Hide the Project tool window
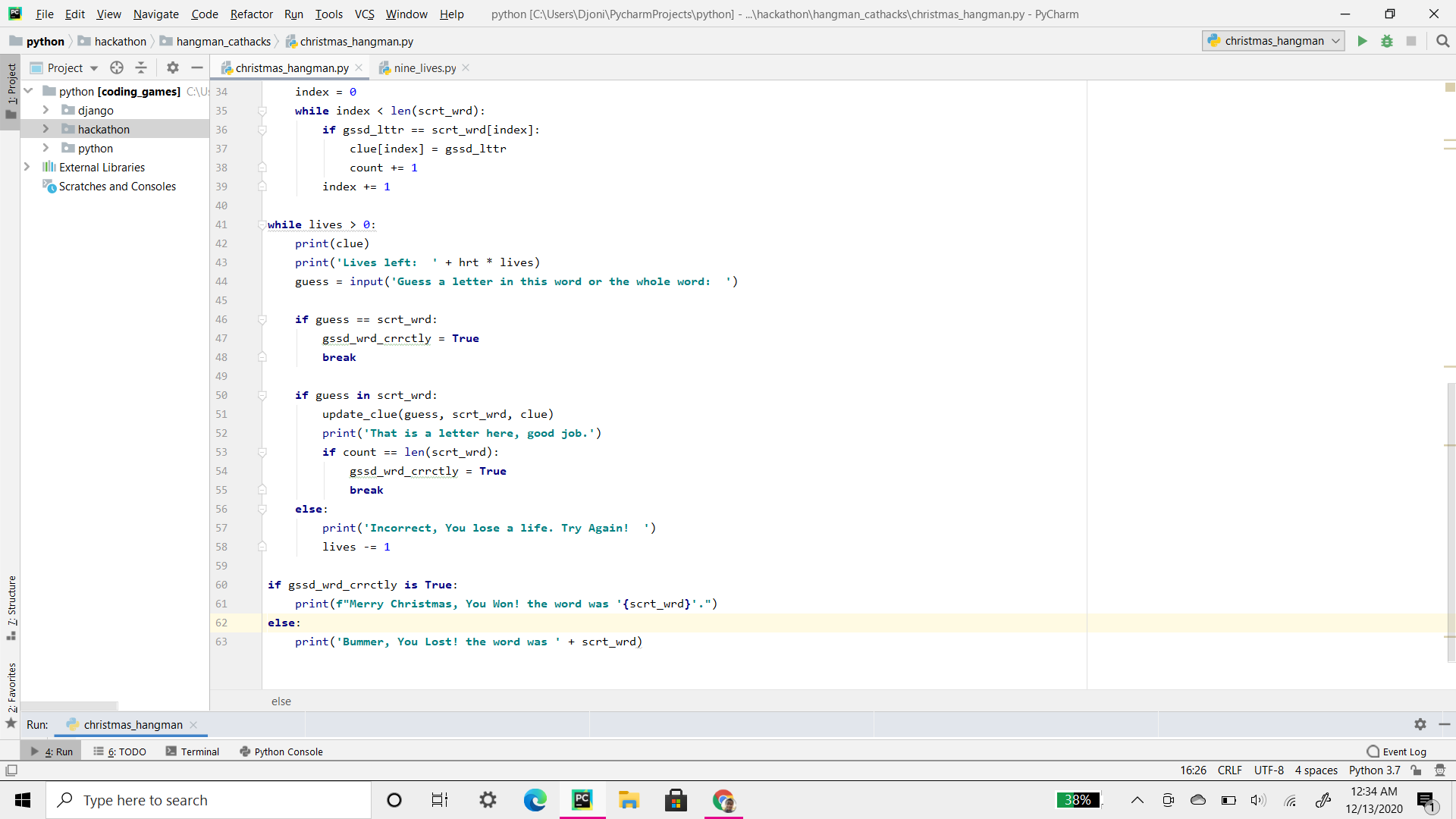The width and height of the screenshot is (1456, 819). pyautogui.click(x=197, y=67)
